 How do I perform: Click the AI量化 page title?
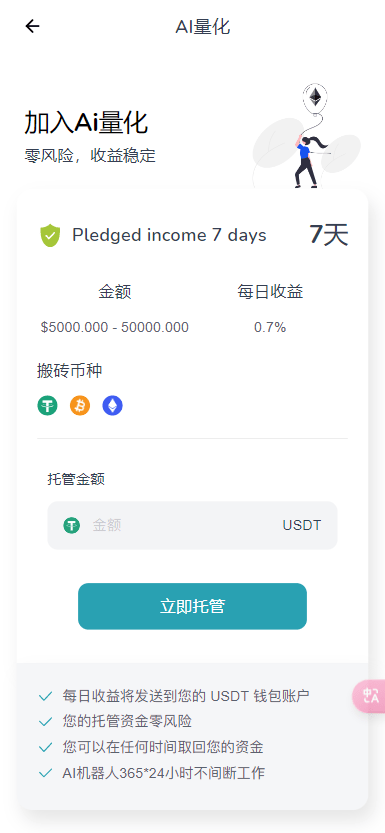203,26
